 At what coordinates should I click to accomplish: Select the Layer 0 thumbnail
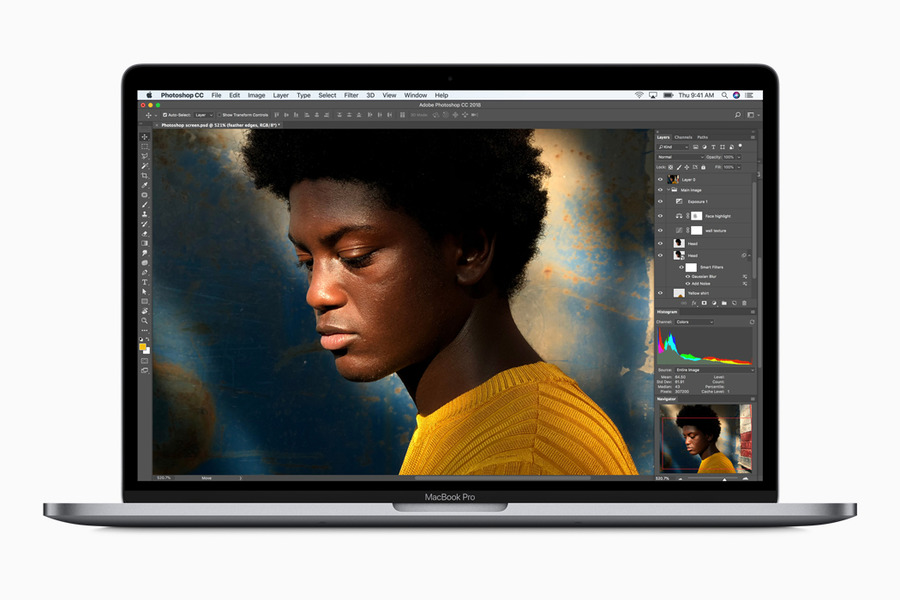point(673,180)
